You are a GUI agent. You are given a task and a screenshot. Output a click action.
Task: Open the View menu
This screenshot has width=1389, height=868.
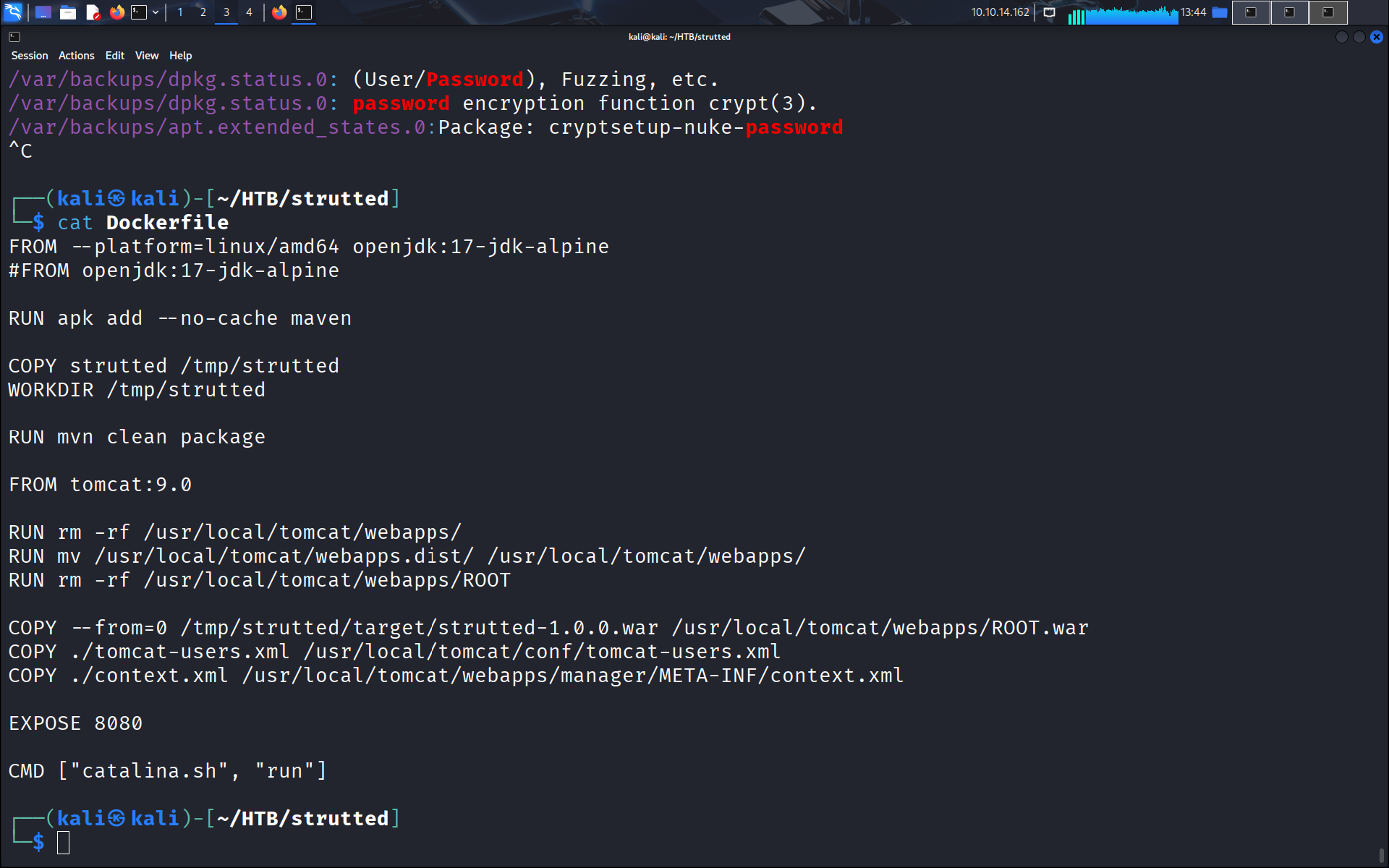click(x=146, y=56)
